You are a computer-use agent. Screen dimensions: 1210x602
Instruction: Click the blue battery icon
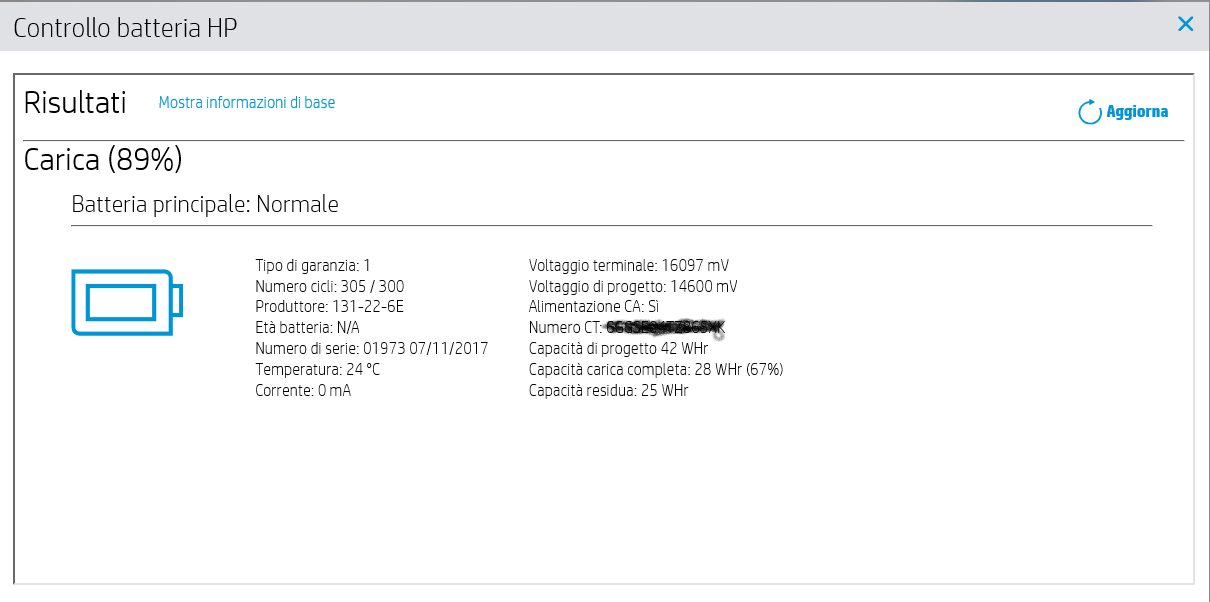coord(127,302)
